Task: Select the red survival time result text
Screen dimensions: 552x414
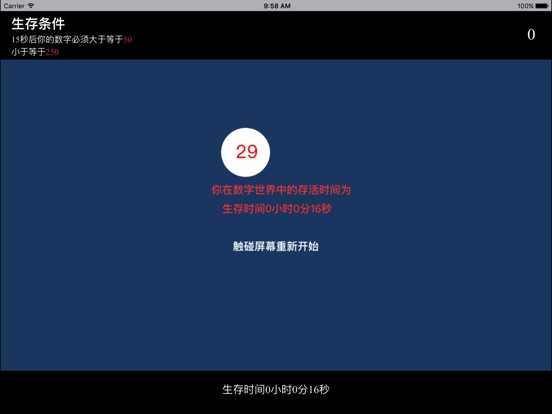Action: (x=277, y=209)
